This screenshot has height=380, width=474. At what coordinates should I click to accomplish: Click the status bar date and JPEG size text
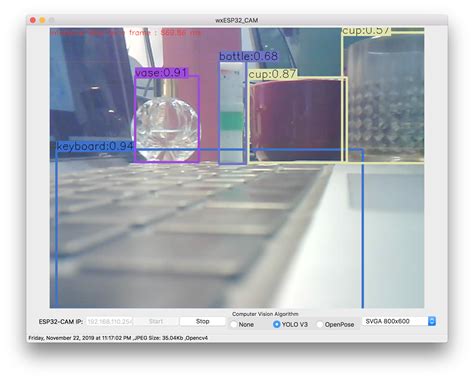pyautogui.click(x=118, y=338)
